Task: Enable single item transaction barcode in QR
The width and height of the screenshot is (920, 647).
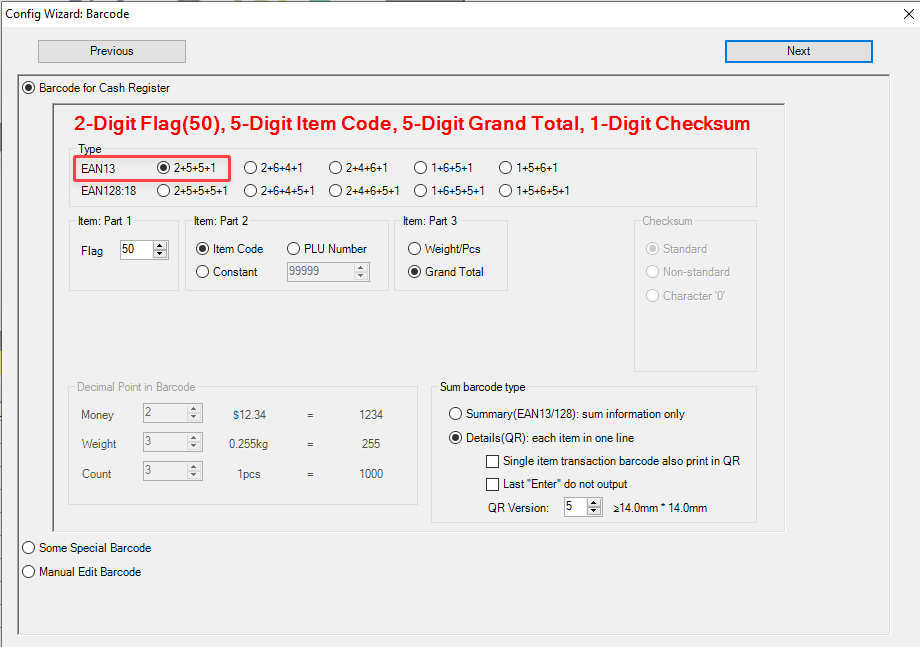Action: point(613,461)
